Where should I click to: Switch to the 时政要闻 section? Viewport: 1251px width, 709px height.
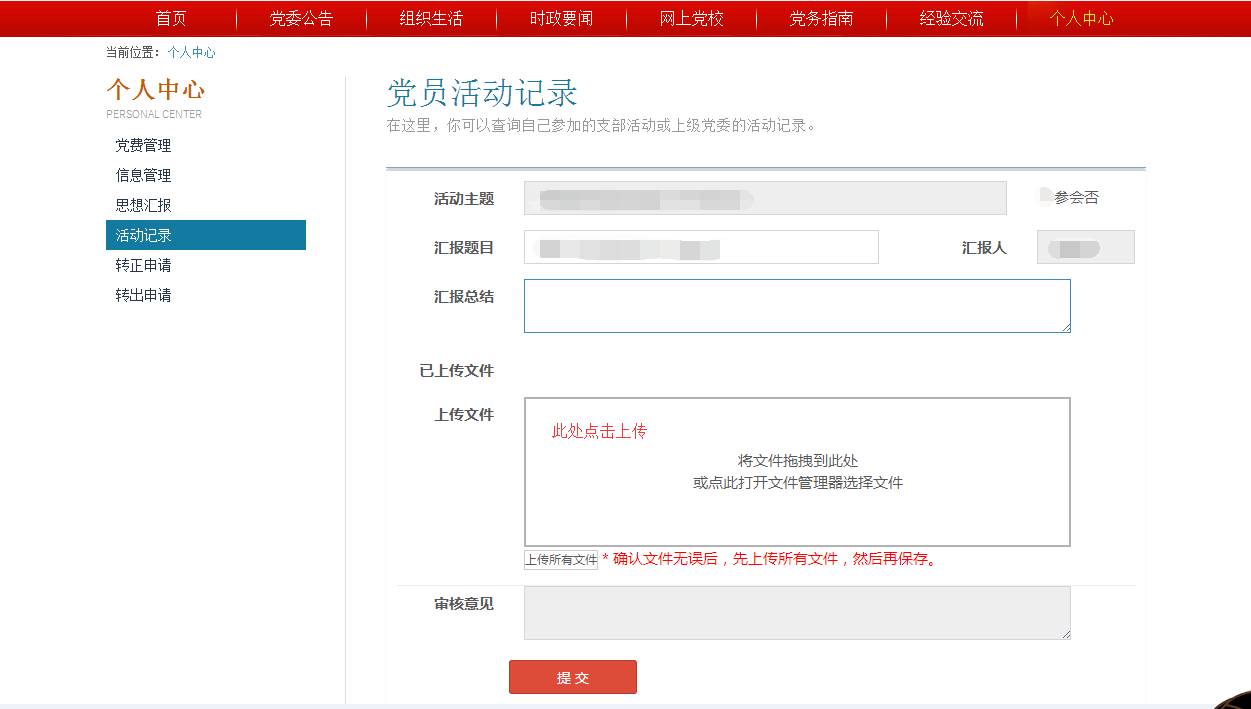[561, 18]
